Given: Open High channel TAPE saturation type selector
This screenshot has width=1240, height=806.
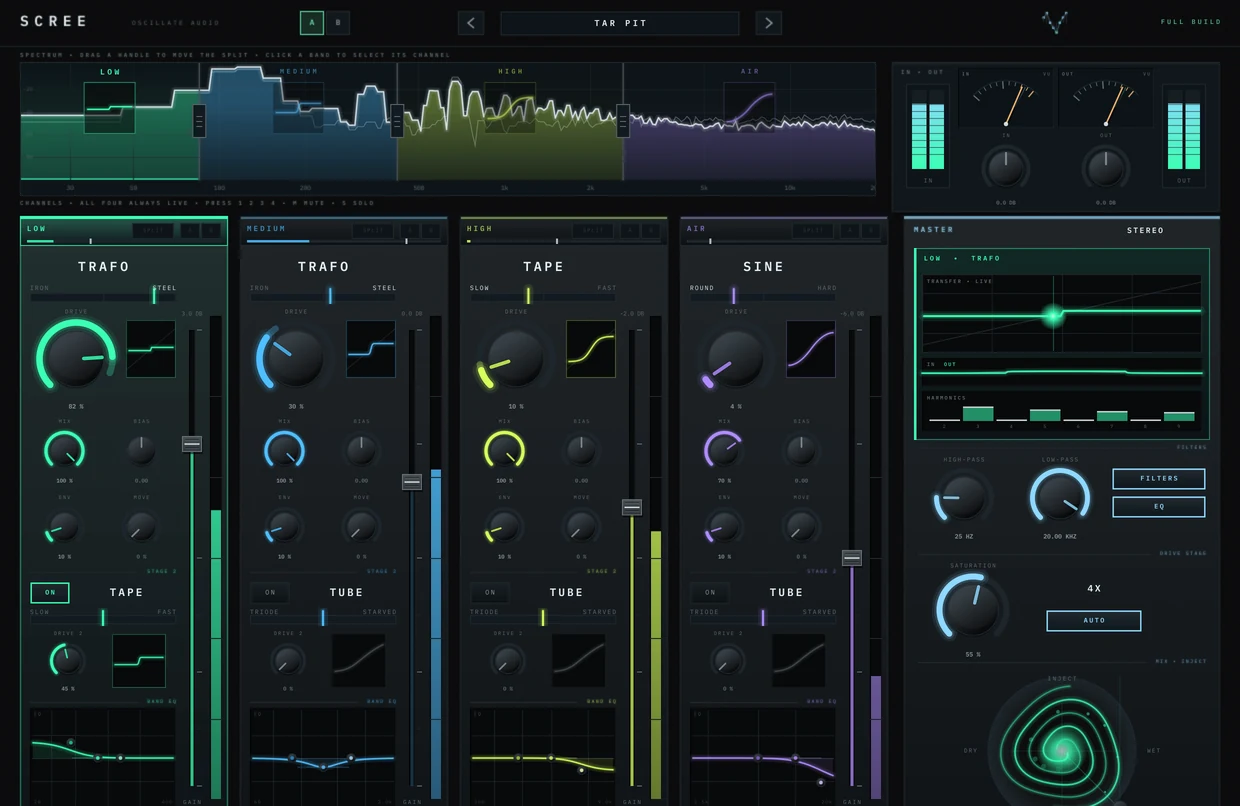Looking at the screenshot, I should pos(544,267).
